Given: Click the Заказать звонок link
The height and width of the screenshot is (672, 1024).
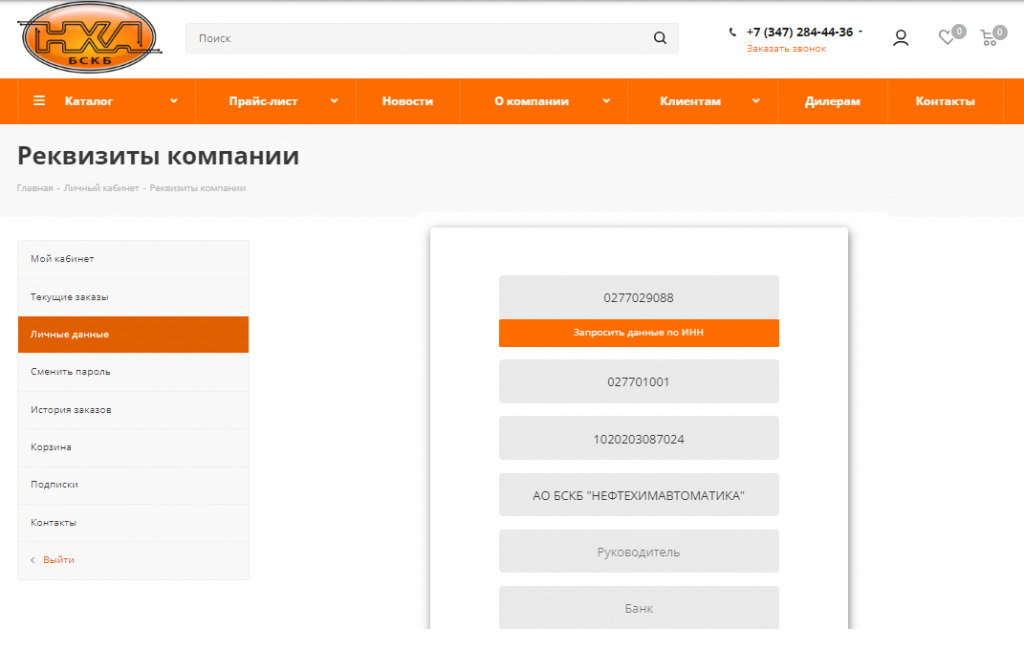Looking at the screenshot, I should [x=786, y=49].
